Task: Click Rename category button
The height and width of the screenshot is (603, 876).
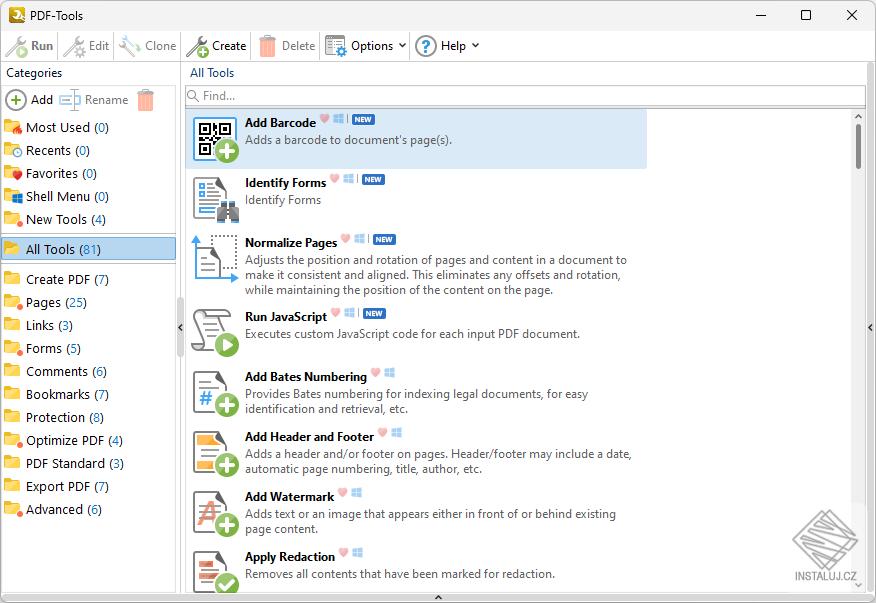Action: [94, 100]
